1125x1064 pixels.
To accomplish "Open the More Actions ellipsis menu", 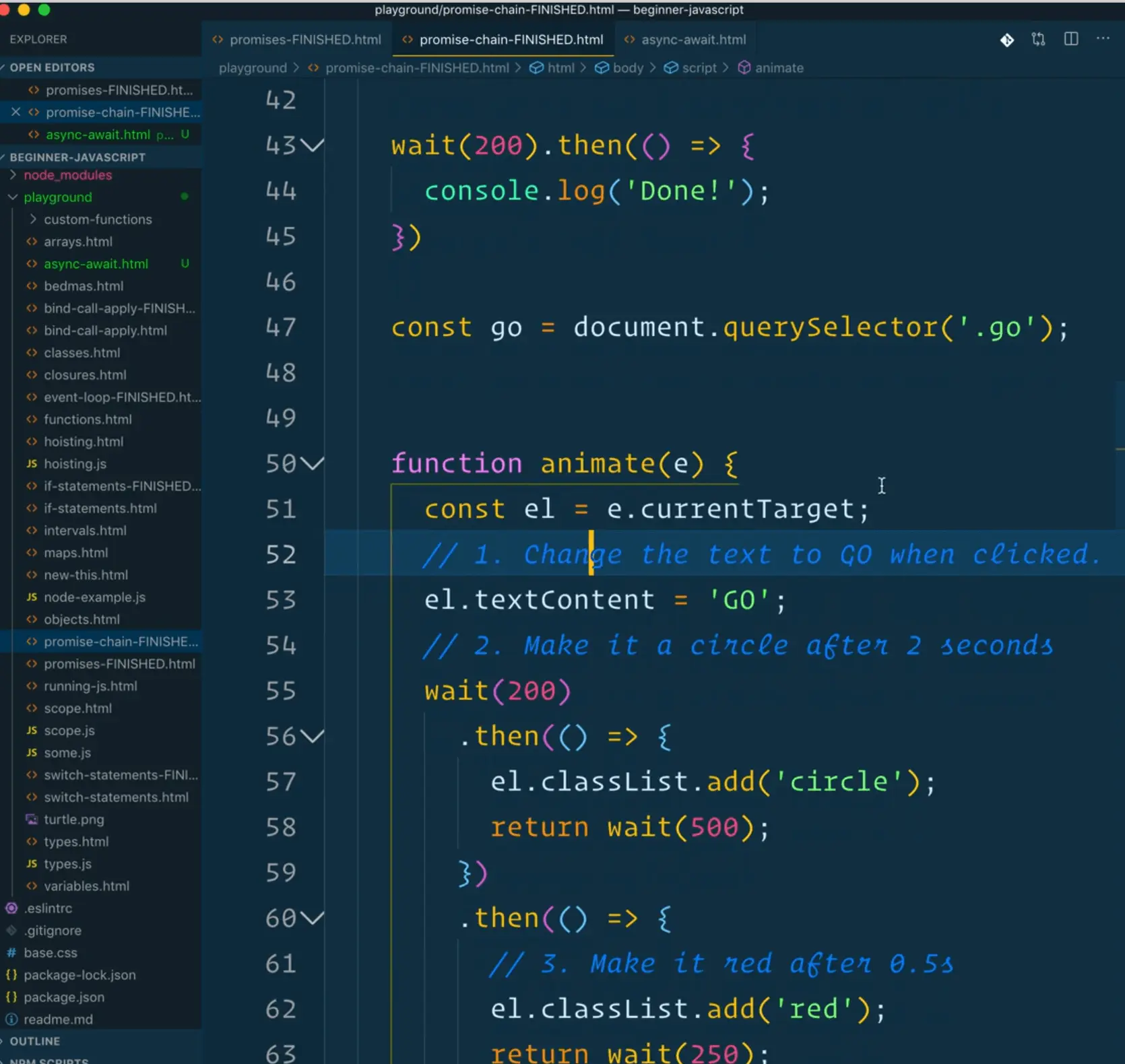I will click(x=1103, y=39).
